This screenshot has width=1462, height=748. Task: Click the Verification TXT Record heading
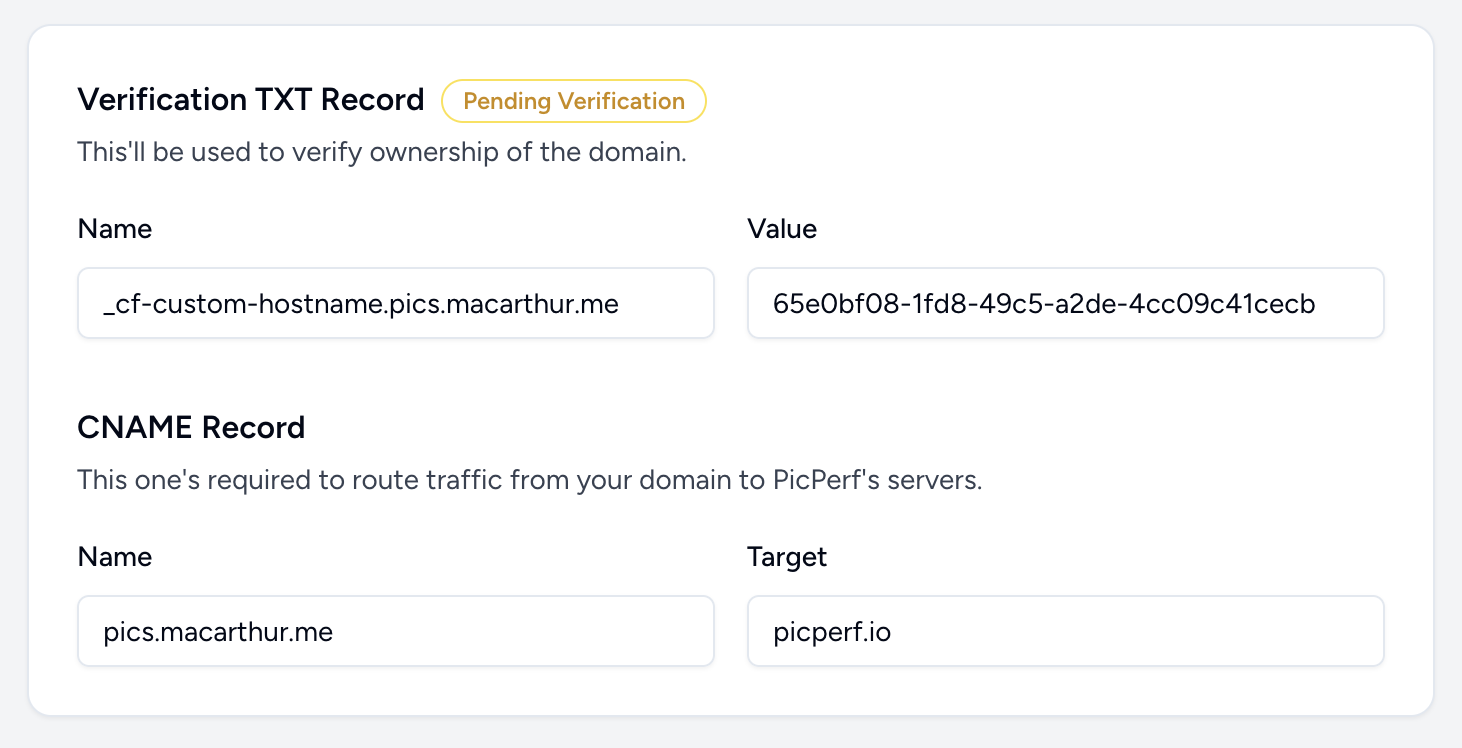click(251, 100)
